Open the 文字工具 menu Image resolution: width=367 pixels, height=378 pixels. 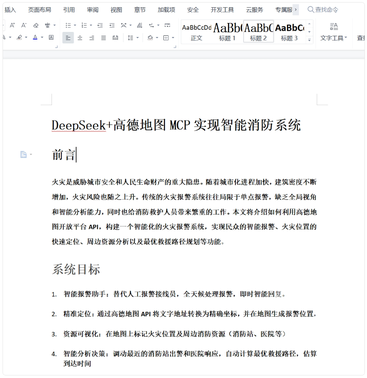[x=334, y=32]
